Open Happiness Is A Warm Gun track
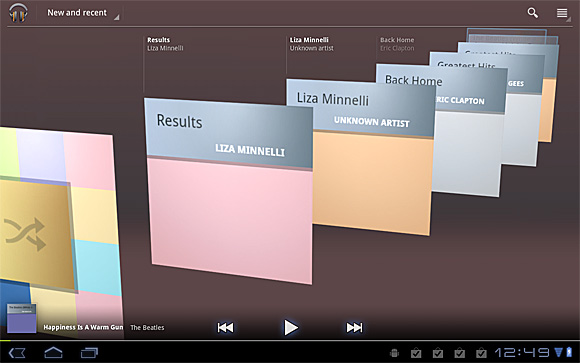 83,327
